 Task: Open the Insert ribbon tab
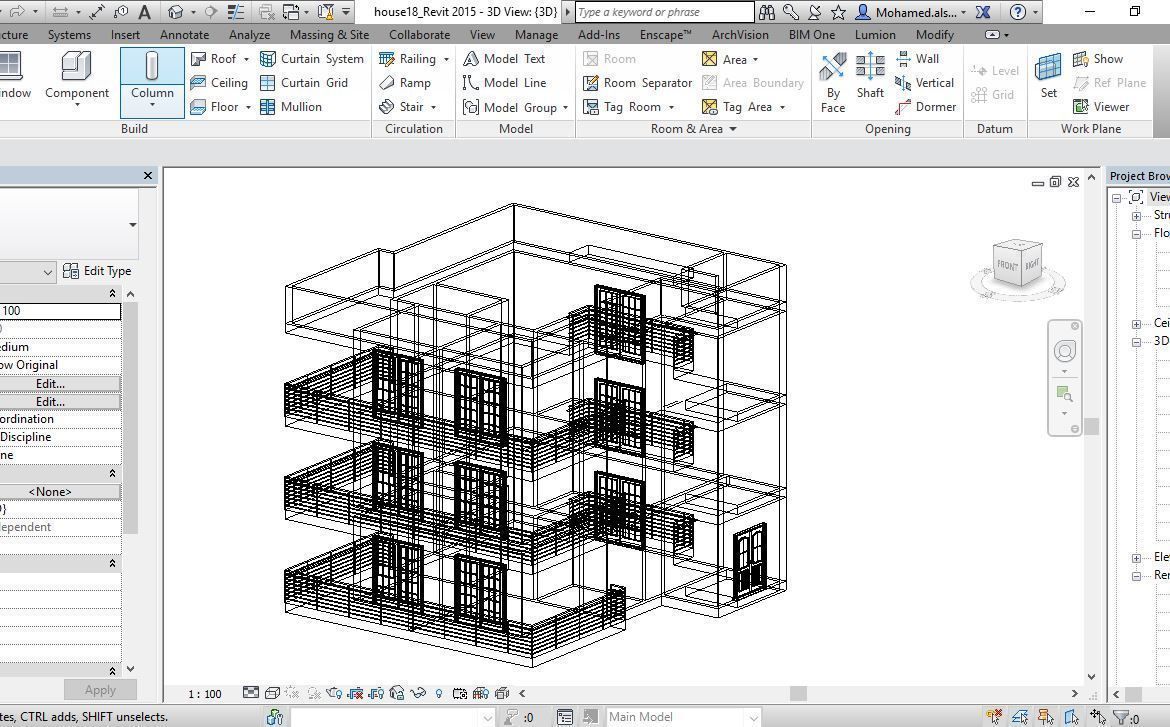[125, 34]
